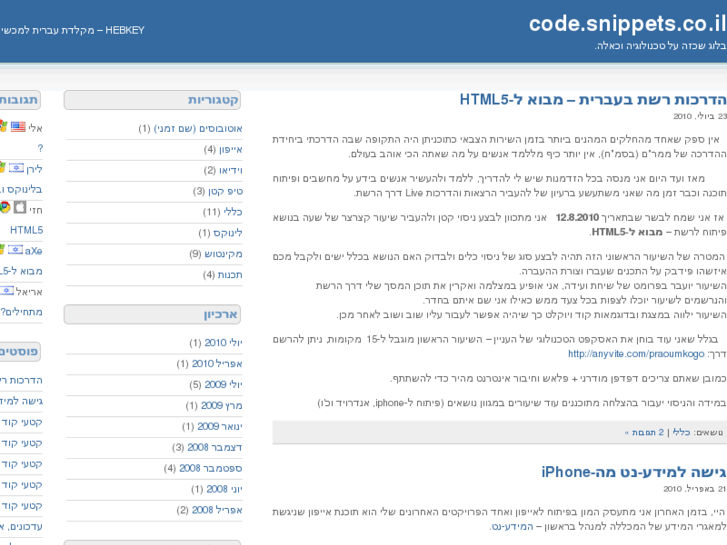
Task: Open the HTML5 comment link
Action: pos(26,230)
